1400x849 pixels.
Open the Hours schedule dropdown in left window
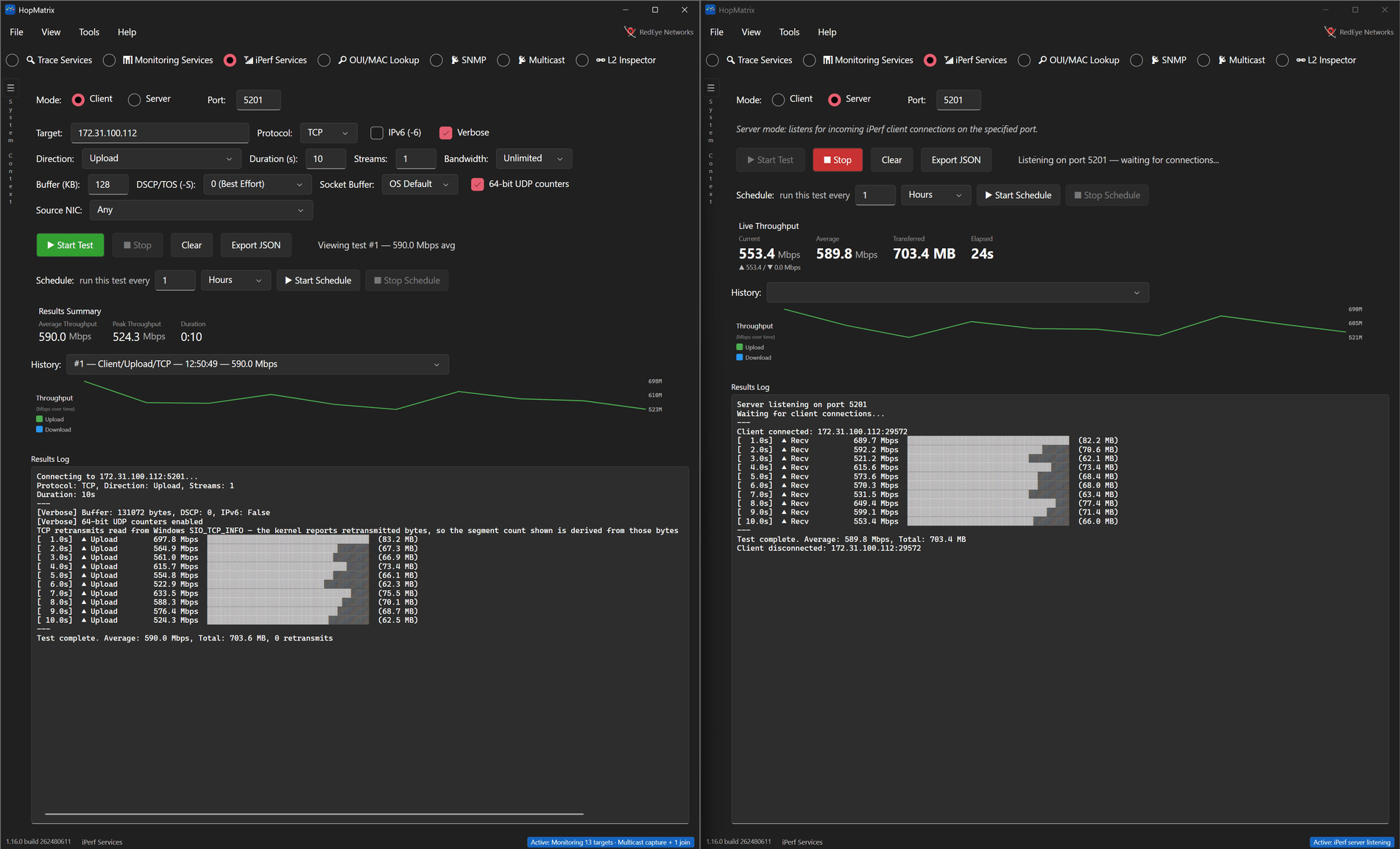point(236,280)
